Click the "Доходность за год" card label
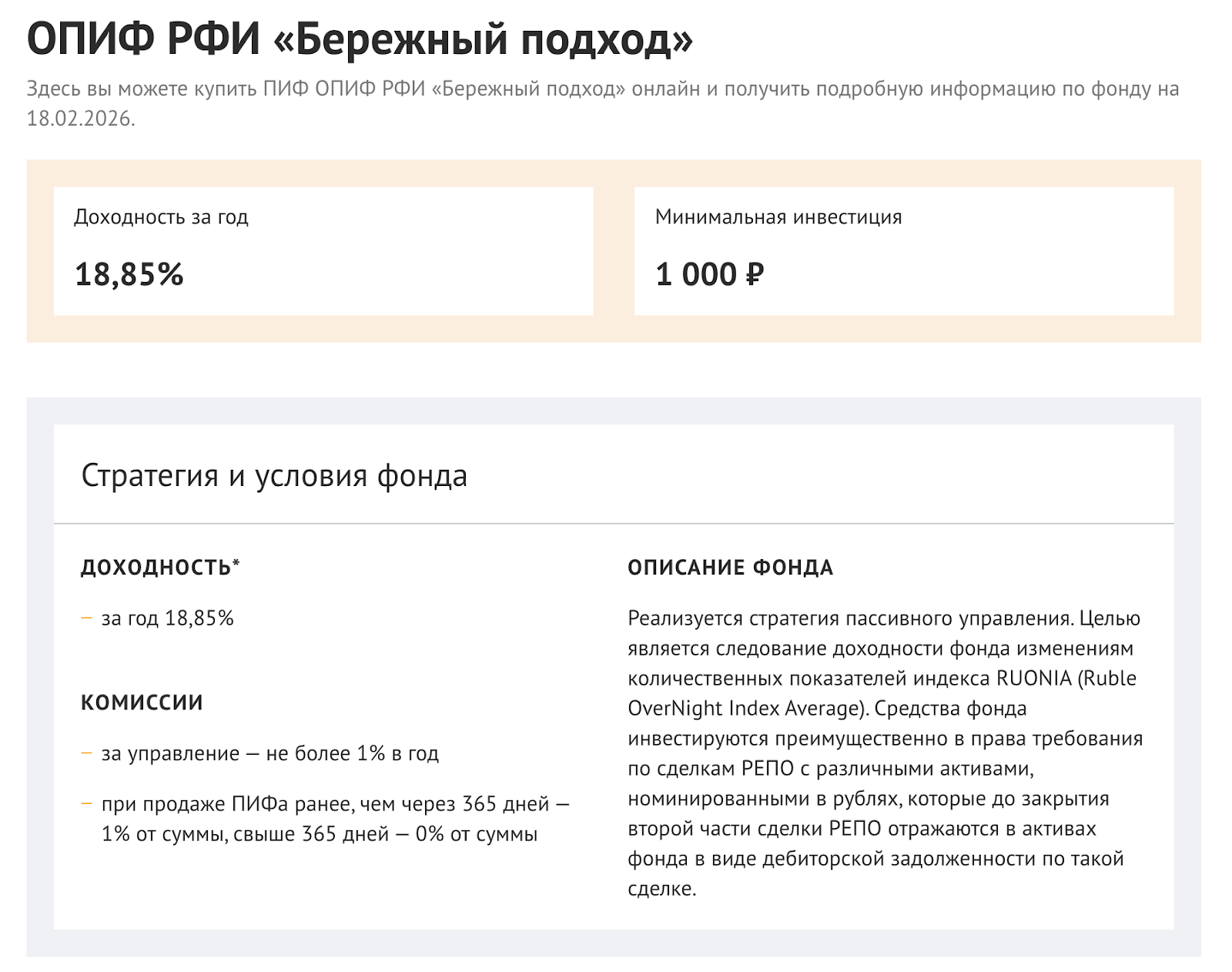This screenshot has height=972, width=1232. [x=161, y=217]
